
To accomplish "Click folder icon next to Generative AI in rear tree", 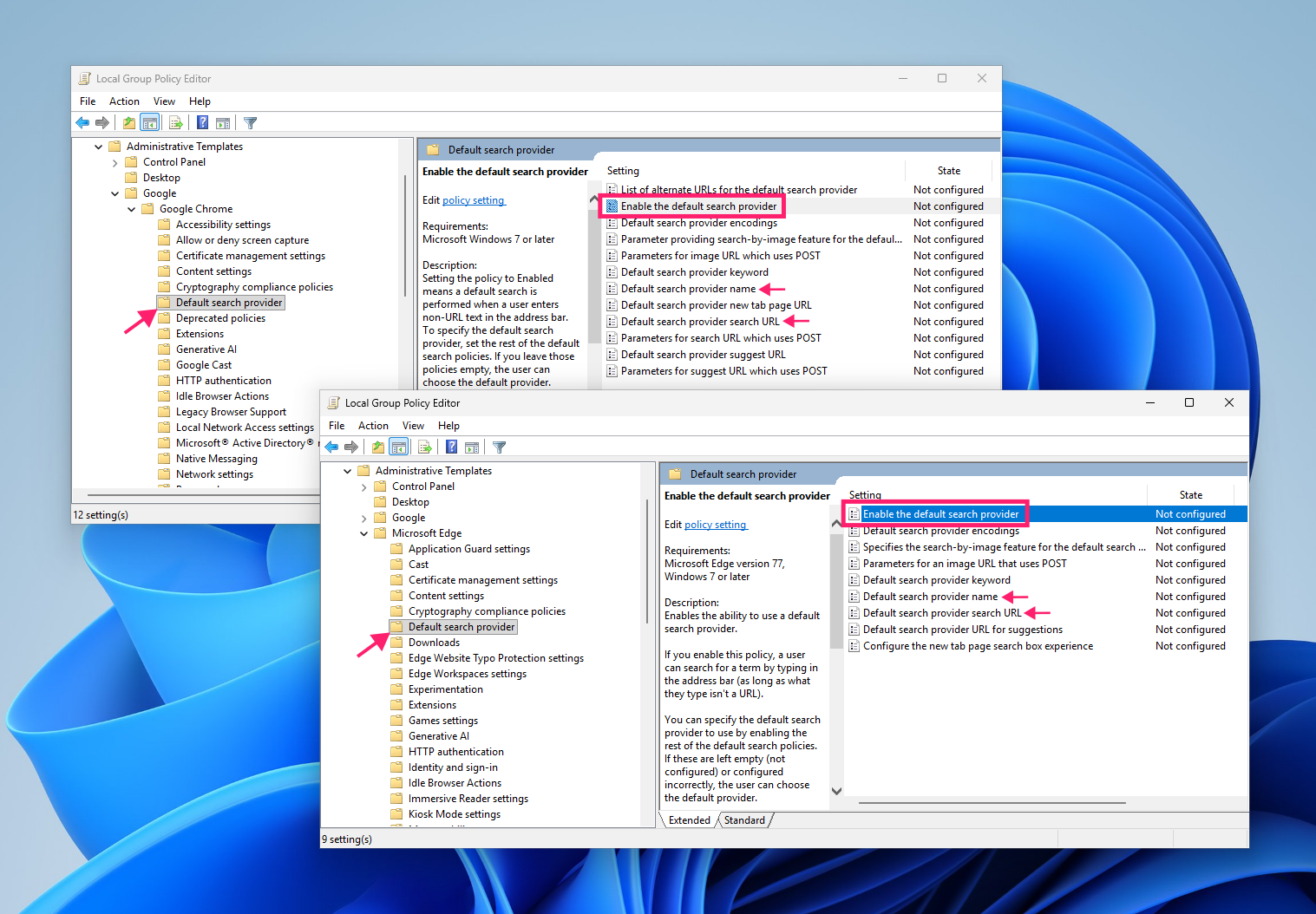I will pyautogui.click(x=164, y=349).
